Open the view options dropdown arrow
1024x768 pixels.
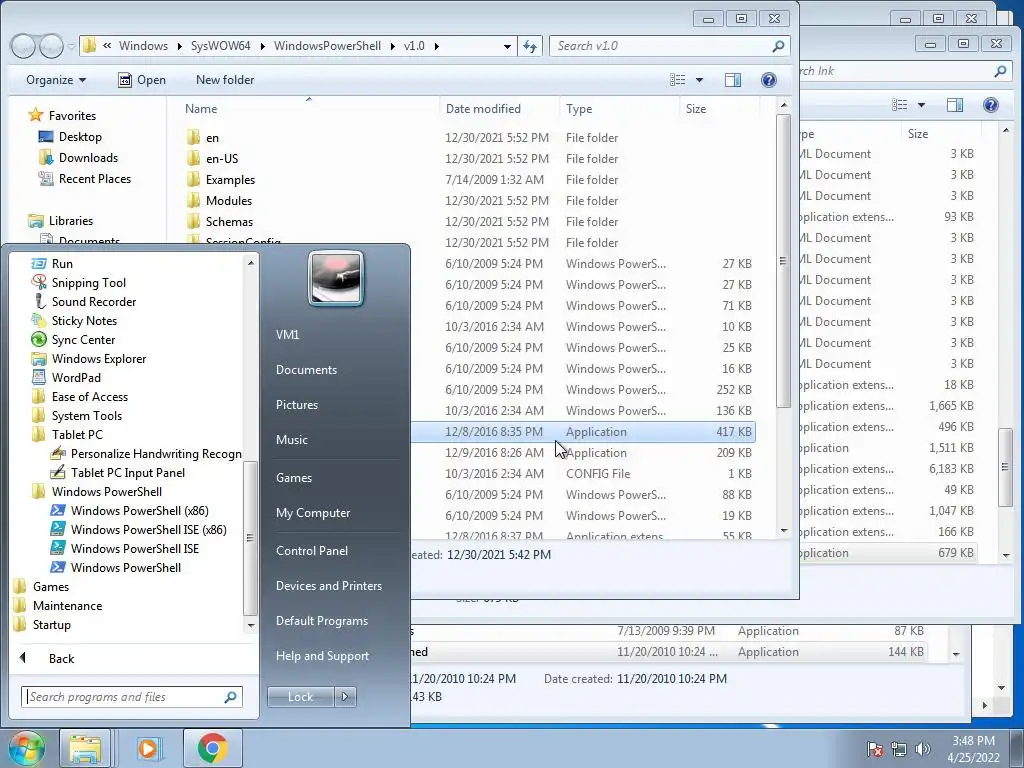(699, 80)
